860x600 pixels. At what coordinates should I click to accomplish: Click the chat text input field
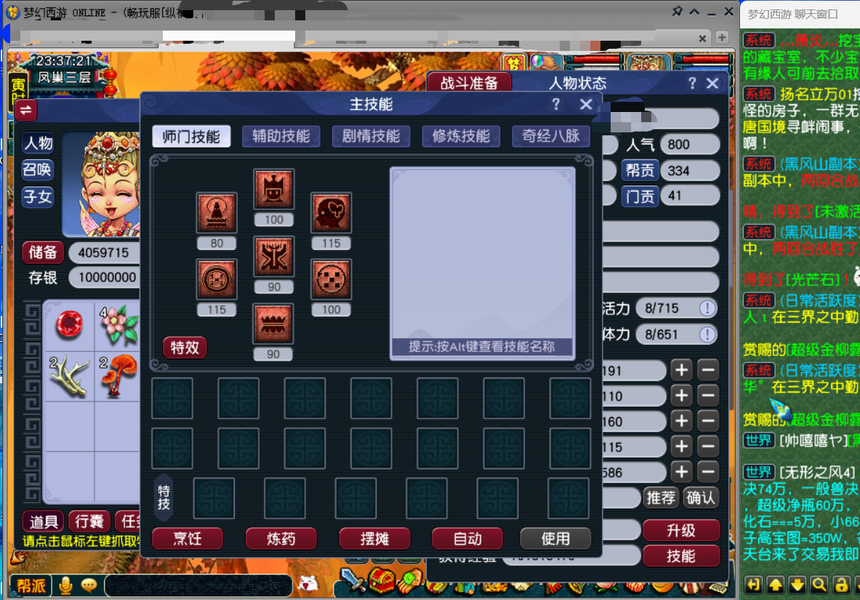coord(198,586)
